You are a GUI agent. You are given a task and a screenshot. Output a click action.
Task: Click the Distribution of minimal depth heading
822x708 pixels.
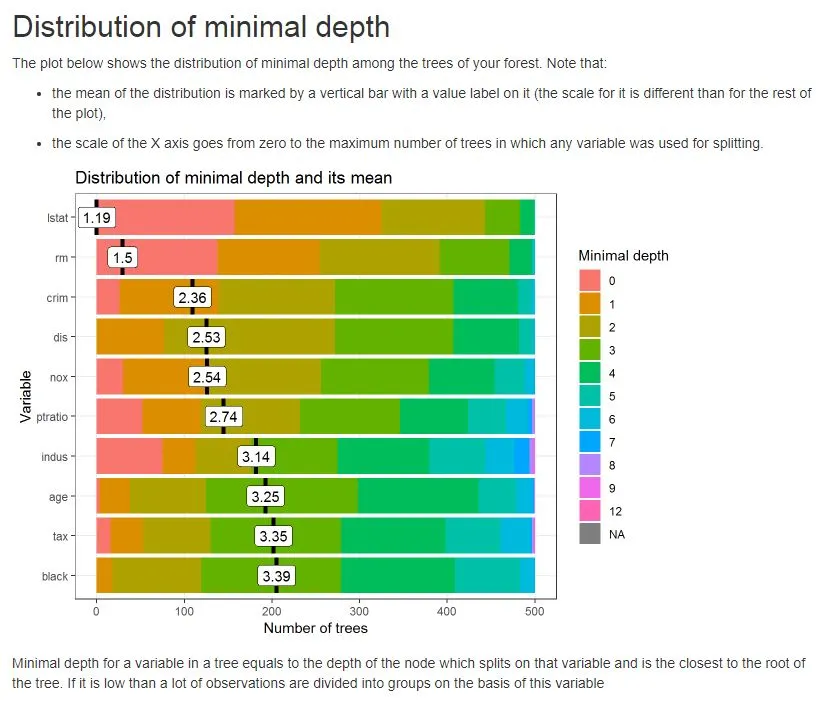pos(201,27)
